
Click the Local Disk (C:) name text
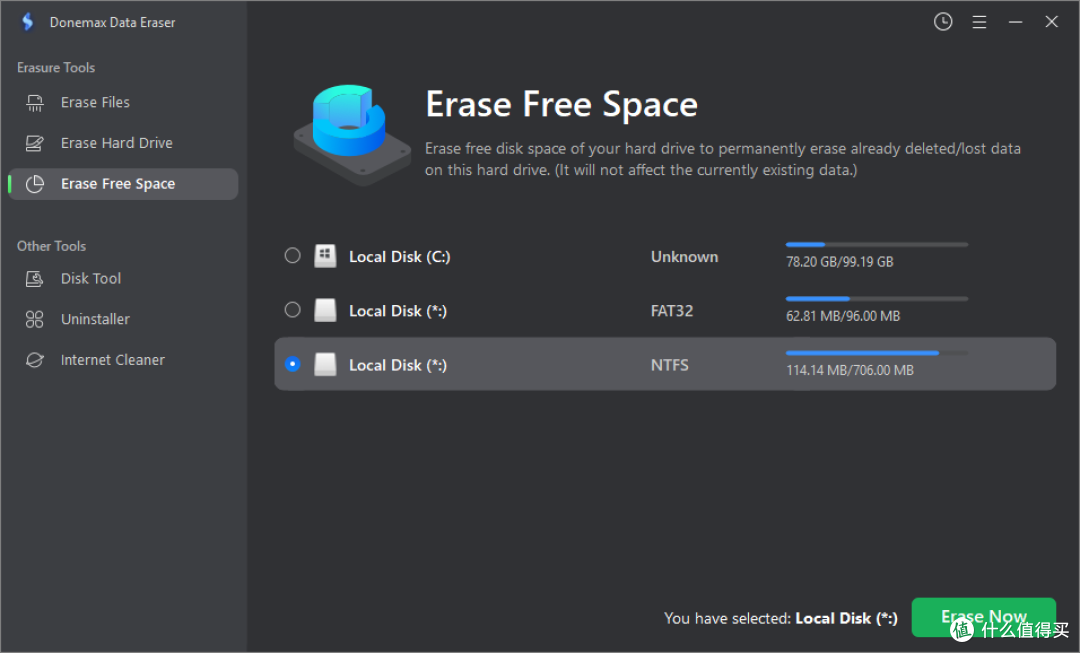pos(399,257)
